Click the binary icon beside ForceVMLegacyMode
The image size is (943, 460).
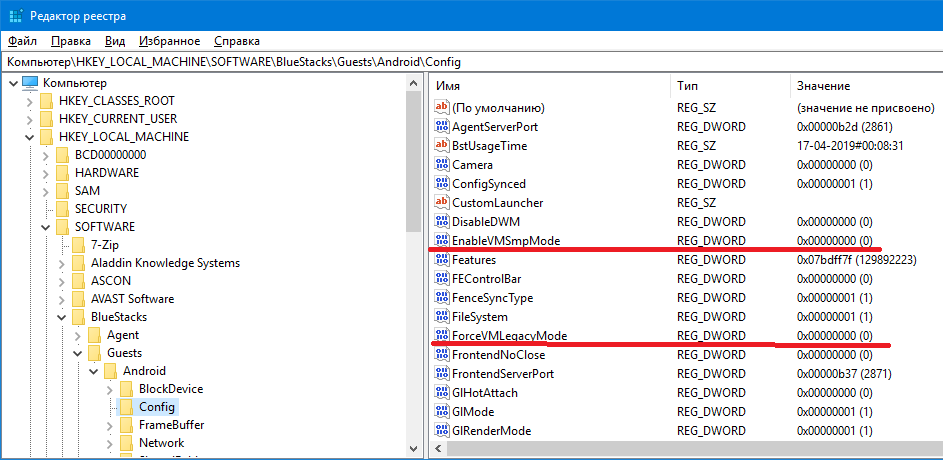442,336
